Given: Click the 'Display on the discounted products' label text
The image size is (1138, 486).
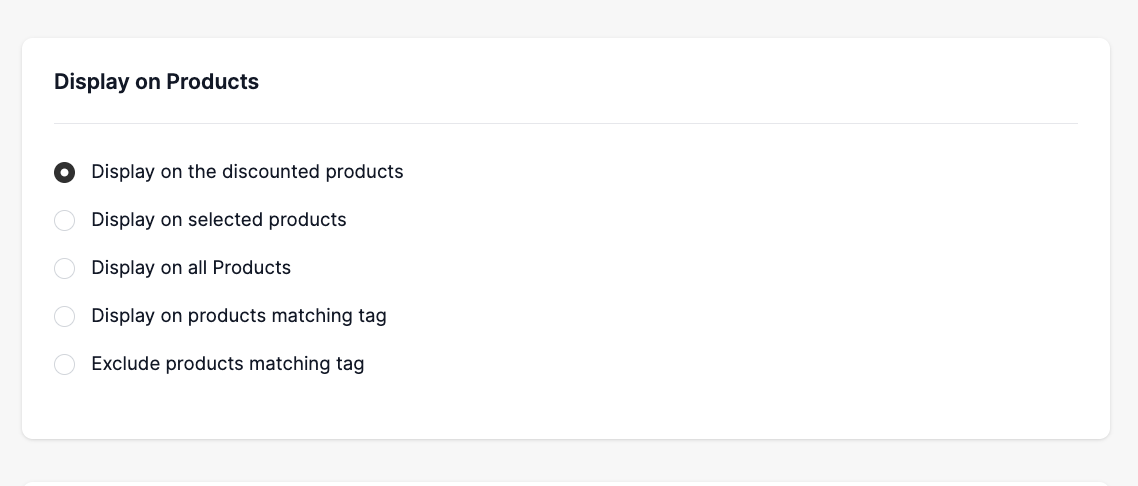Looking at the screenshot, I should [247, 172].
